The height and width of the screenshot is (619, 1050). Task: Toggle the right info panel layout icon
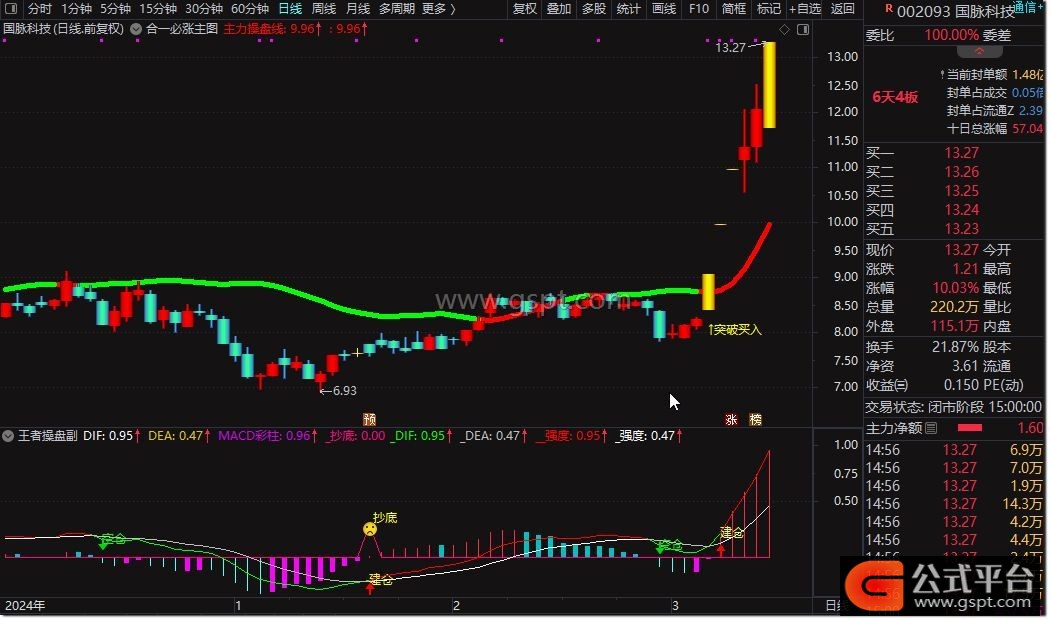tap(803, 29)
